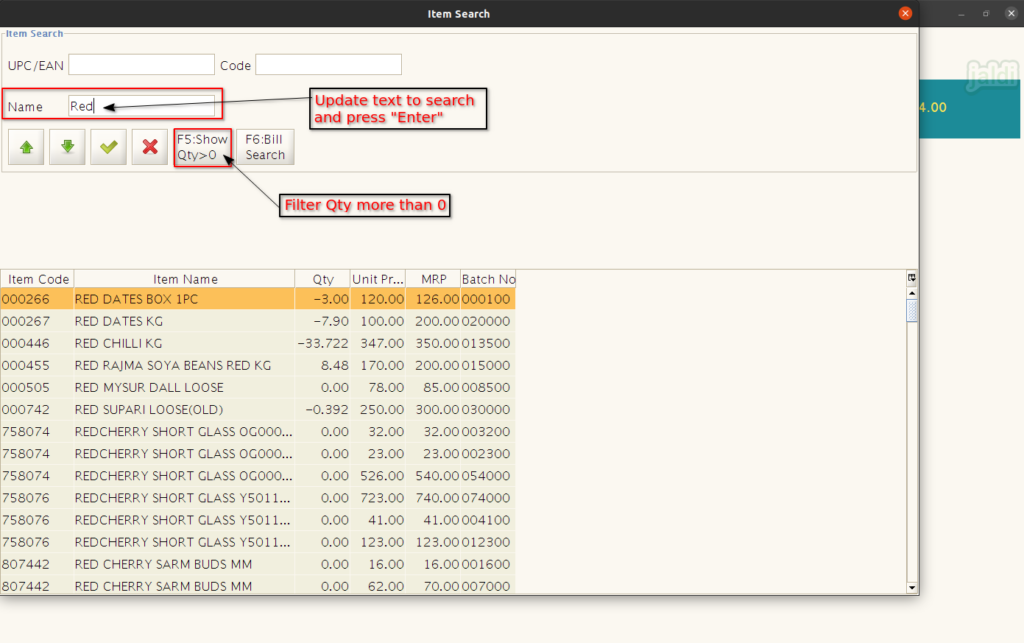Click batch number 074000
This screenshot has width=1024, height=643.
click(x=488, y=498)
